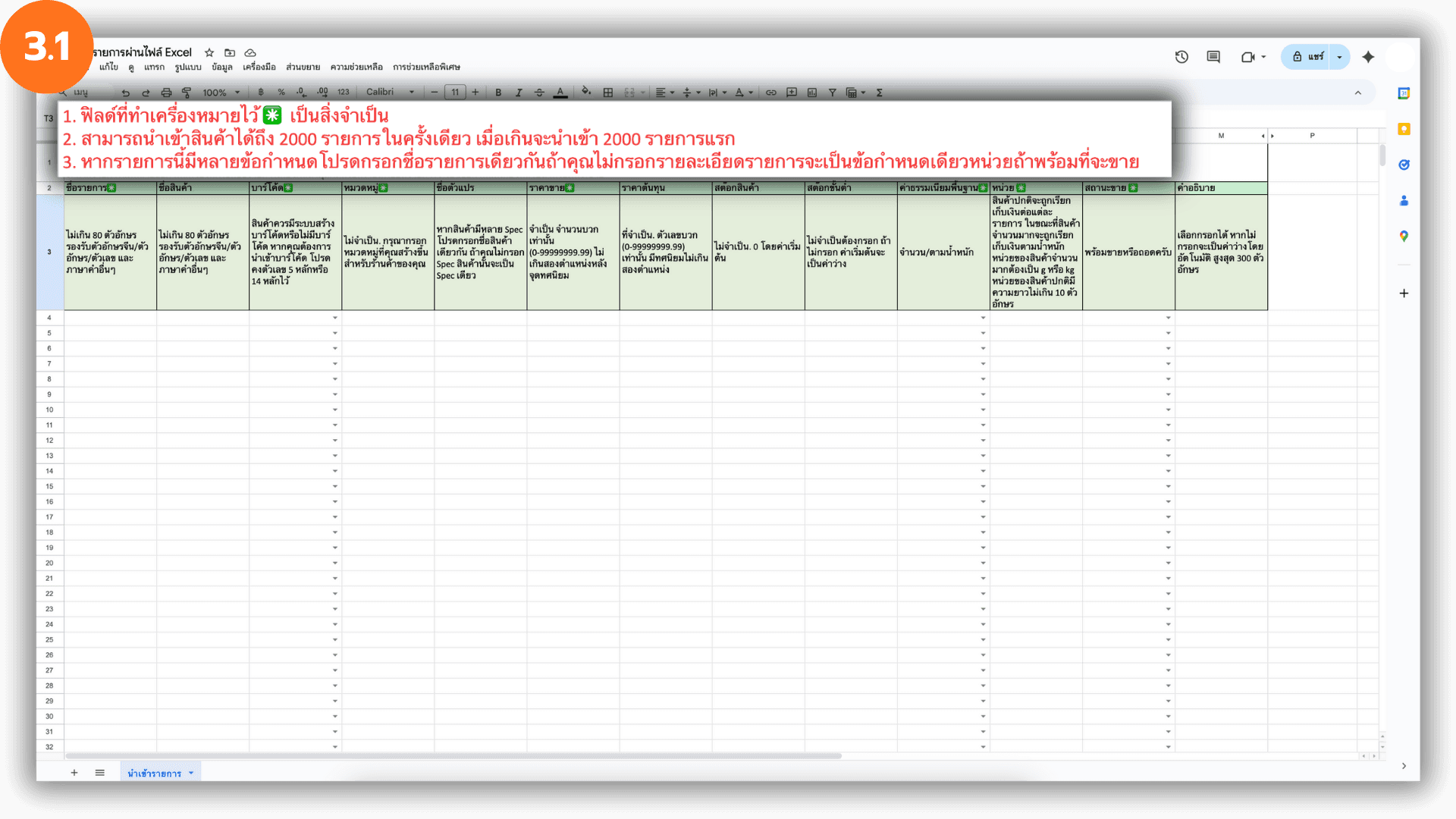The image size is (1456, 819).
Task: Click the paint format icon
Action: 187,93
